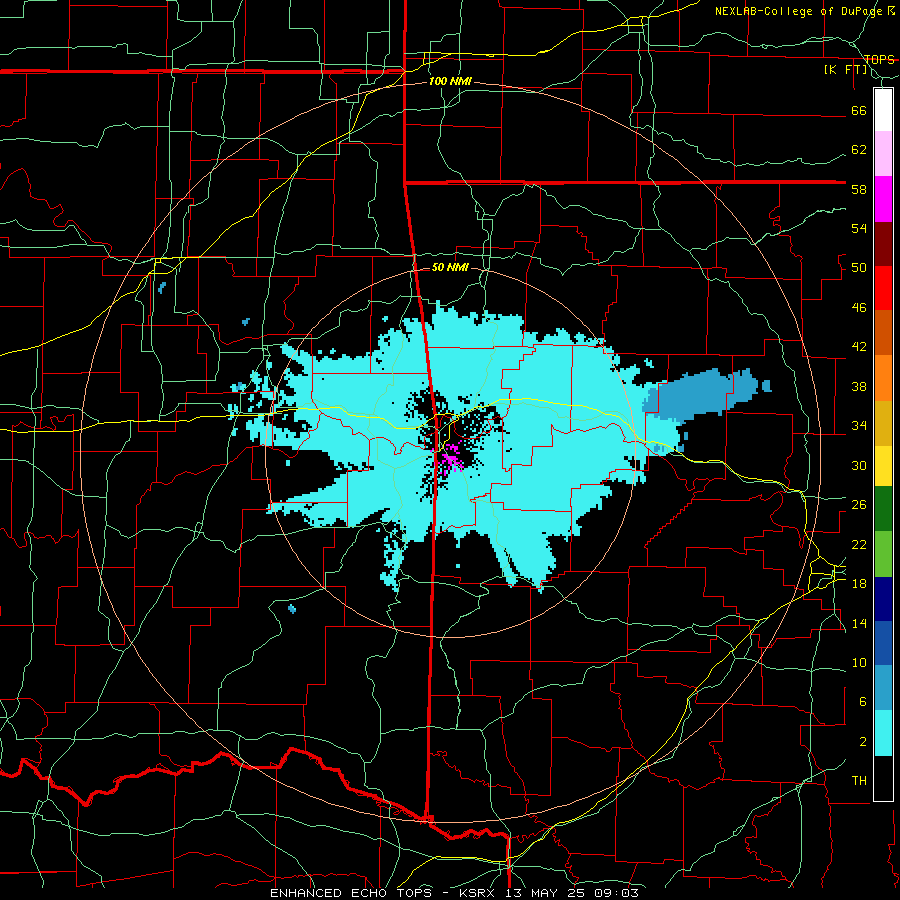Click the navy 18 K FT legend swatch

click(883, 599)
